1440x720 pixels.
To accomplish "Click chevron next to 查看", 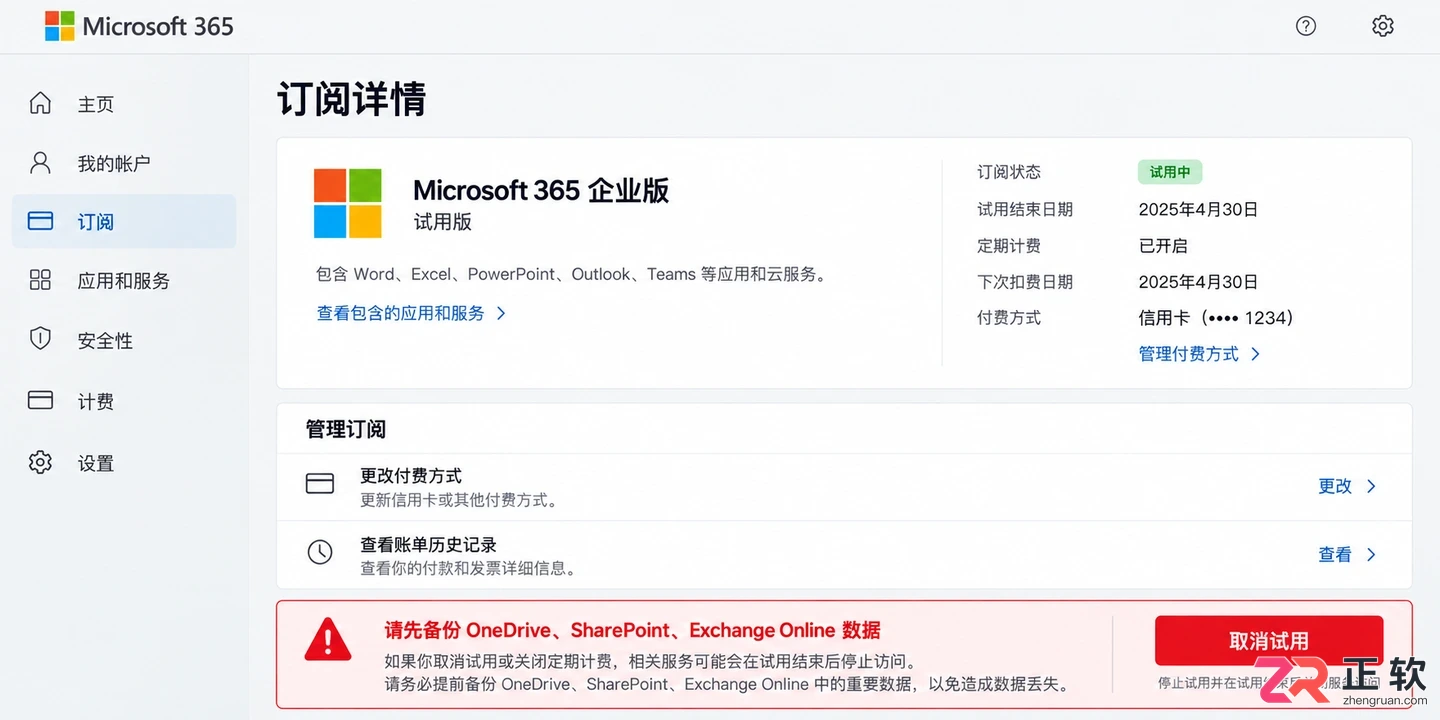I will tap(1371, 554).
